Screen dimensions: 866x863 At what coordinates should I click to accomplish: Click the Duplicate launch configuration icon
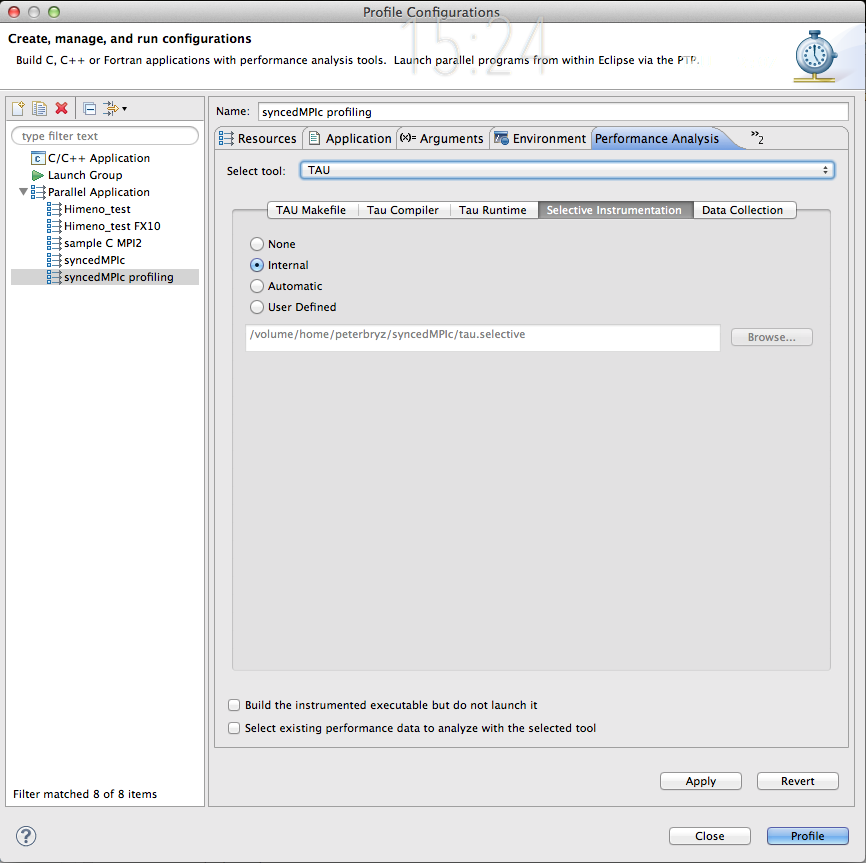39,108
